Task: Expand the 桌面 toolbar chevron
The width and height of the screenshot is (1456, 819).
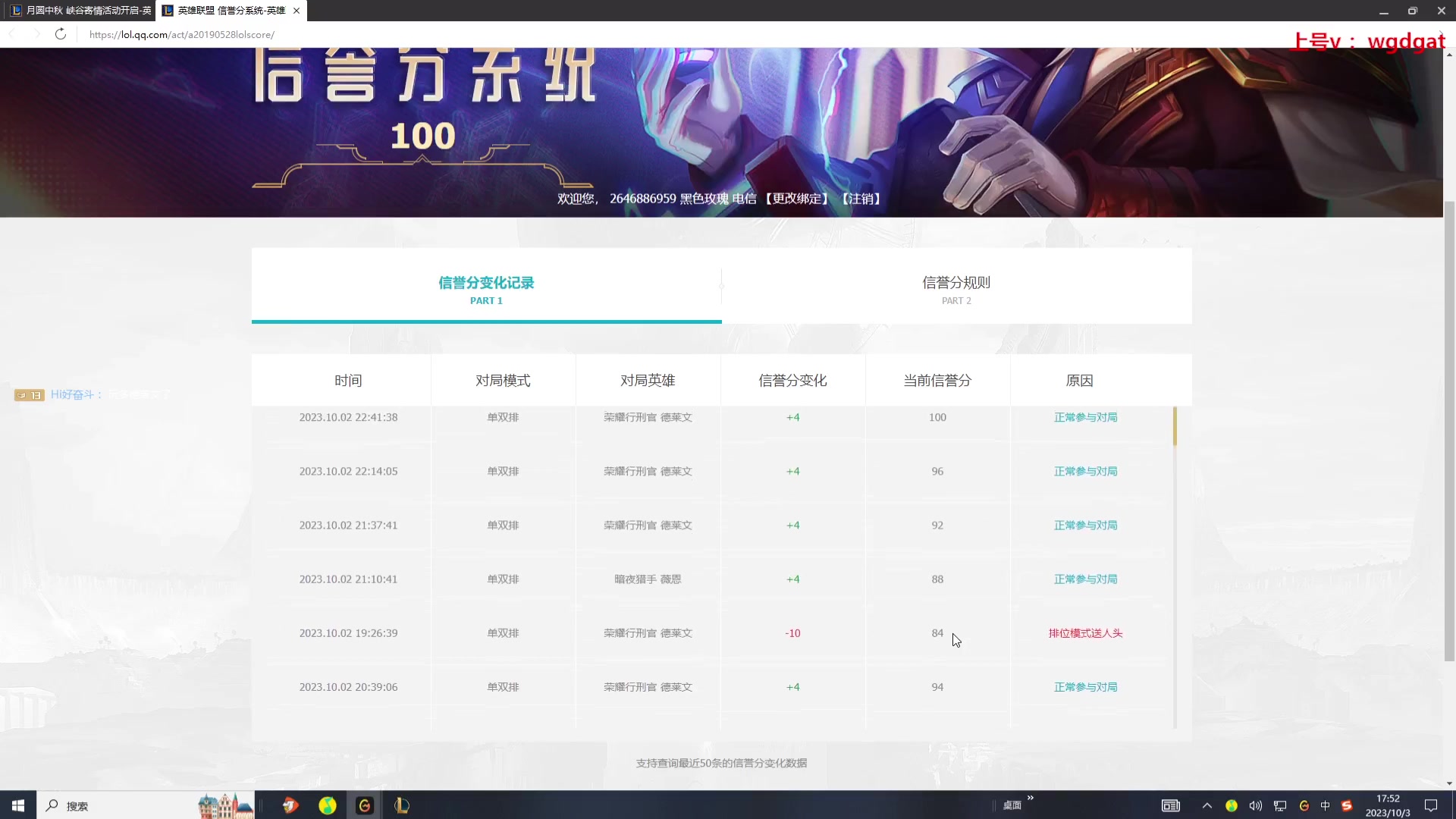Action: coord(1029,798)
